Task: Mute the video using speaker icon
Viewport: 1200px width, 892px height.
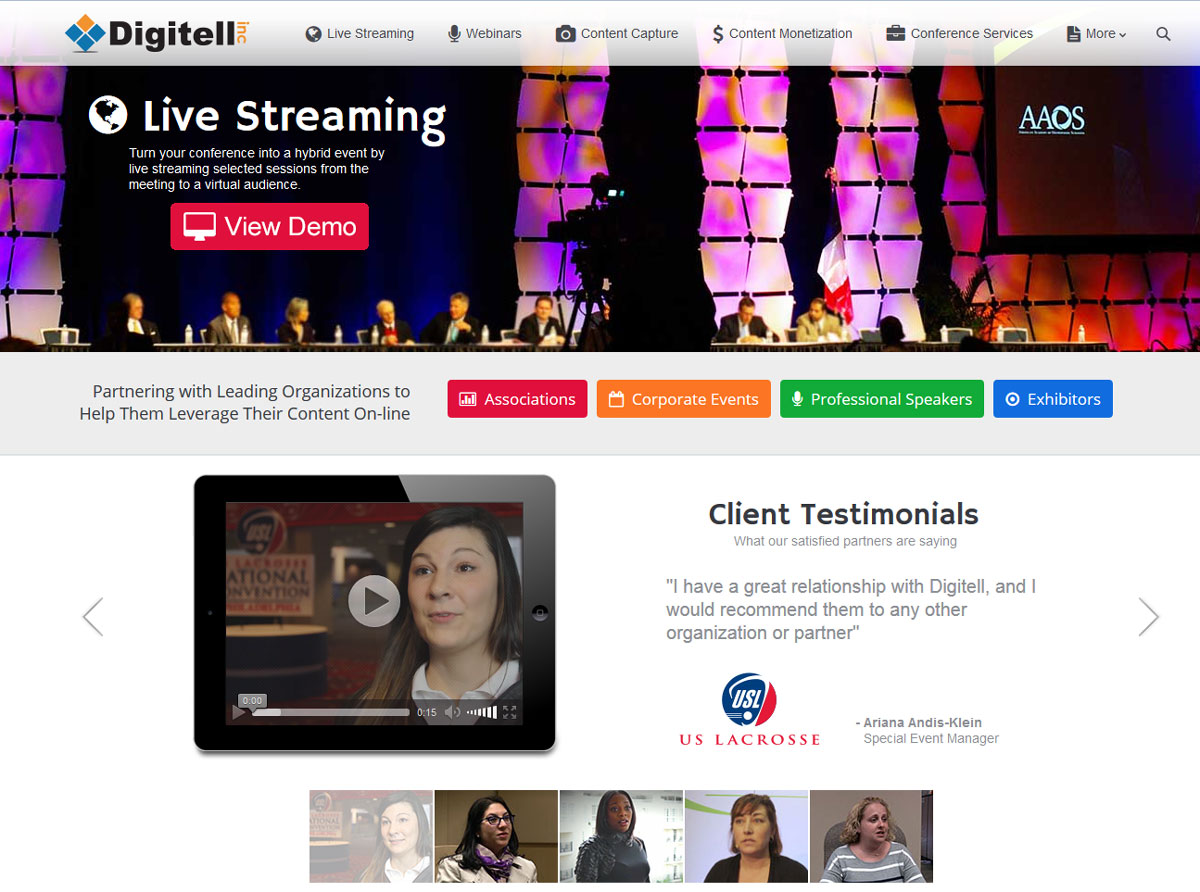Action: (x=452, y=712)
